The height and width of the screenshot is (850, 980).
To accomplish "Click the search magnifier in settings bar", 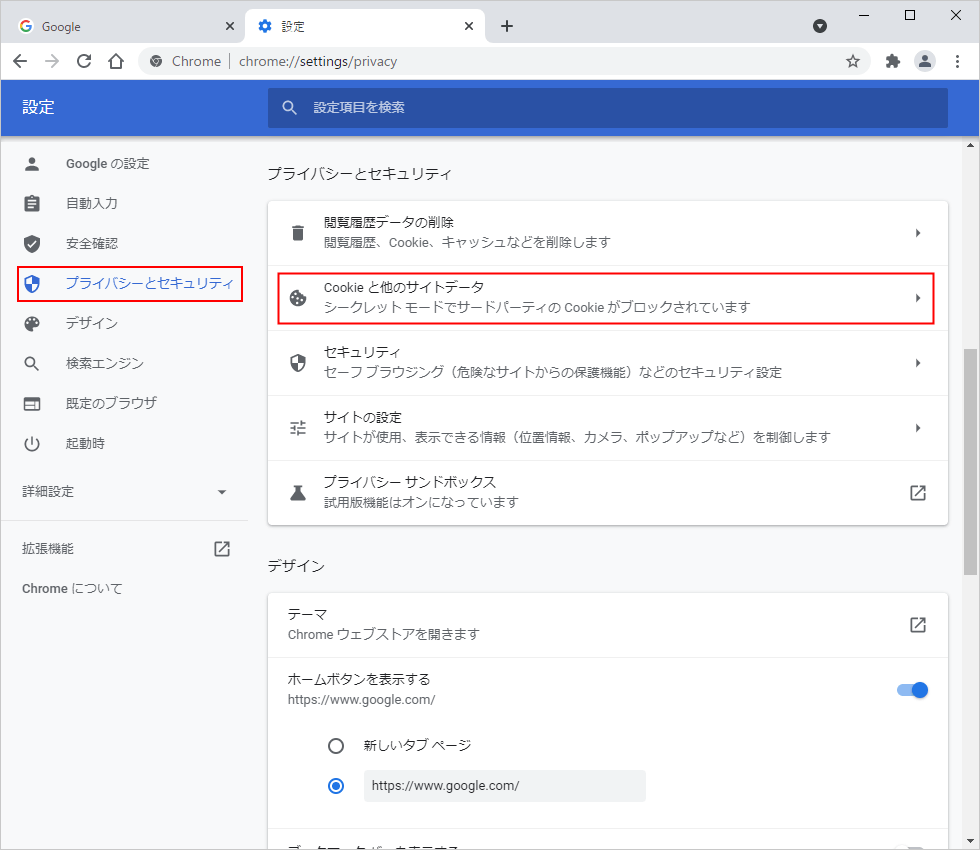I will pos(289,108).
